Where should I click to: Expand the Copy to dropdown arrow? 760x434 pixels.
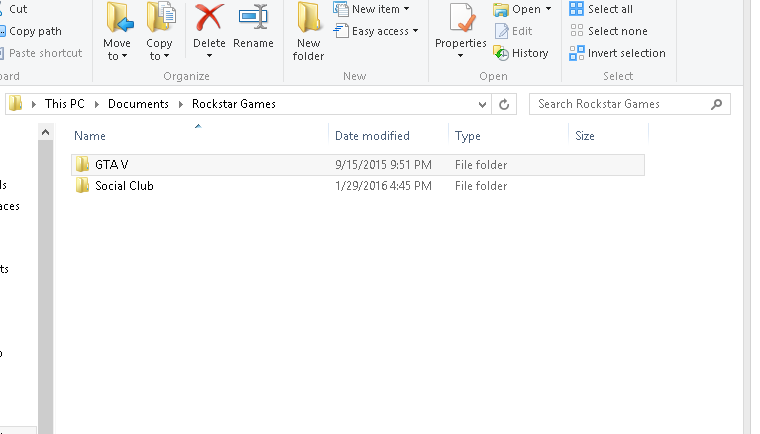click(166, 56)
